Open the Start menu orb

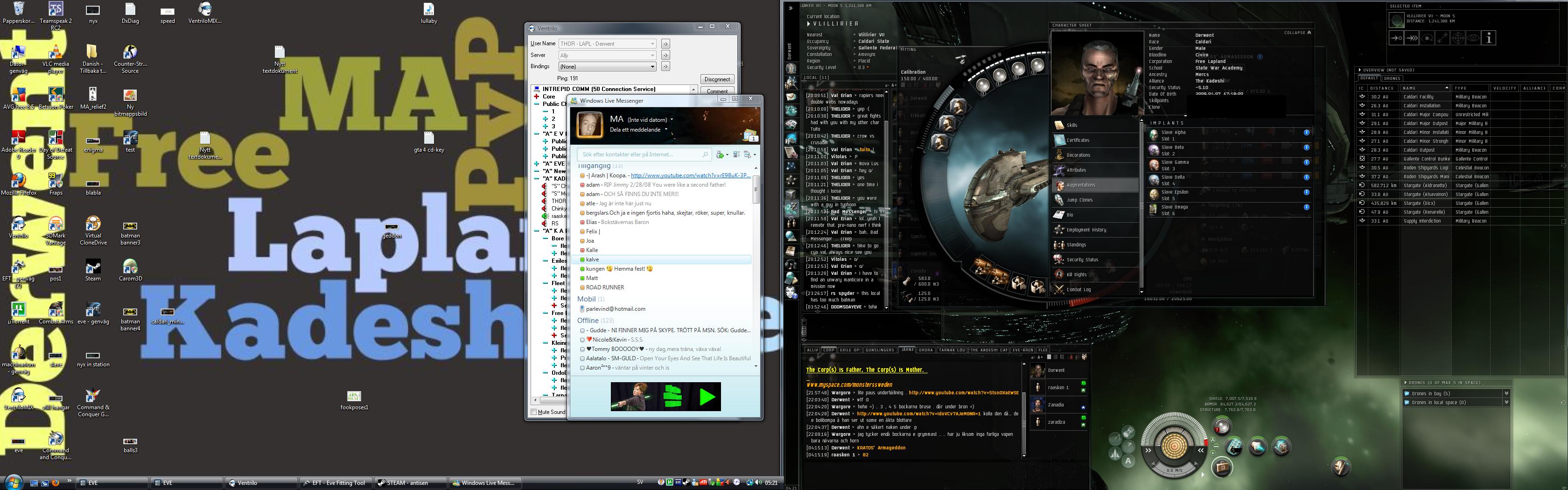tap(13, 482)
